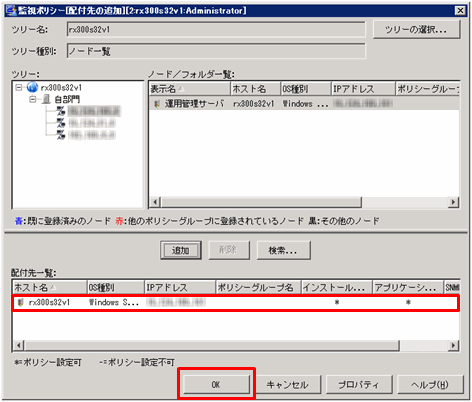Click dialog title bar application icon
This screenshot has height=402, width=472.
pos(11,11)
